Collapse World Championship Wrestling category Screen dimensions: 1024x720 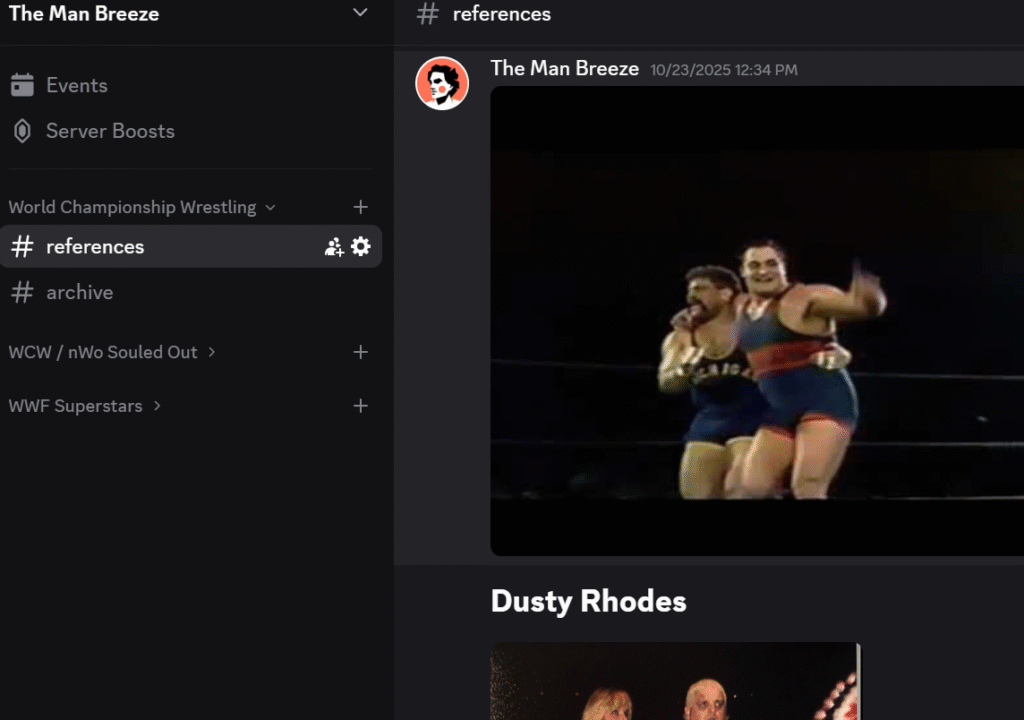coord(140,207)
